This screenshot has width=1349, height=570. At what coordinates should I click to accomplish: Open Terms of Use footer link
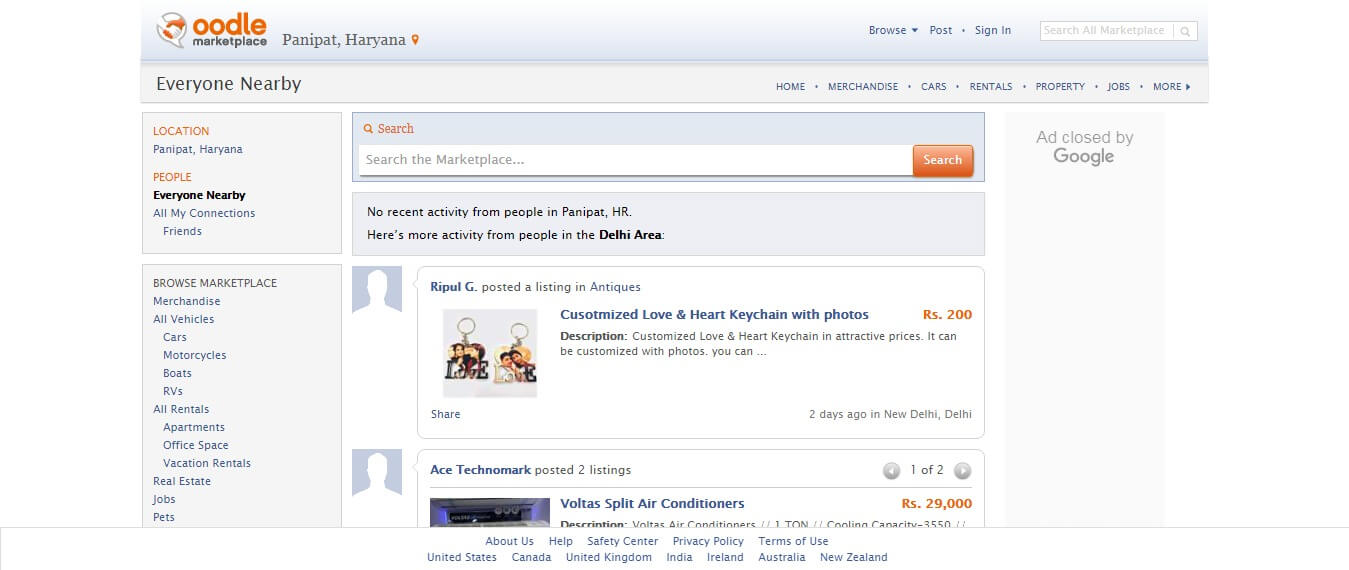[794, 541]
